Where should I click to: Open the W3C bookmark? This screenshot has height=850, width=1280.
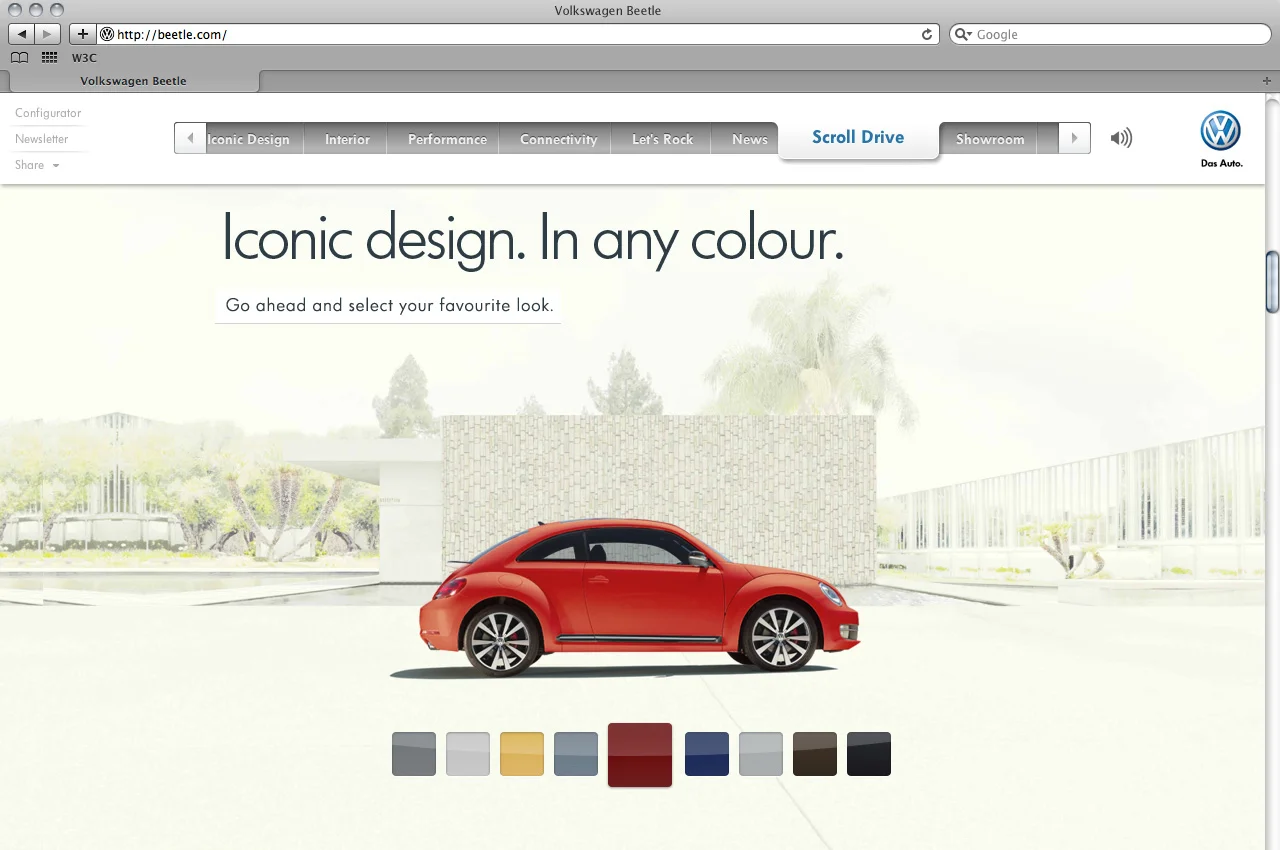coord(84,58)
